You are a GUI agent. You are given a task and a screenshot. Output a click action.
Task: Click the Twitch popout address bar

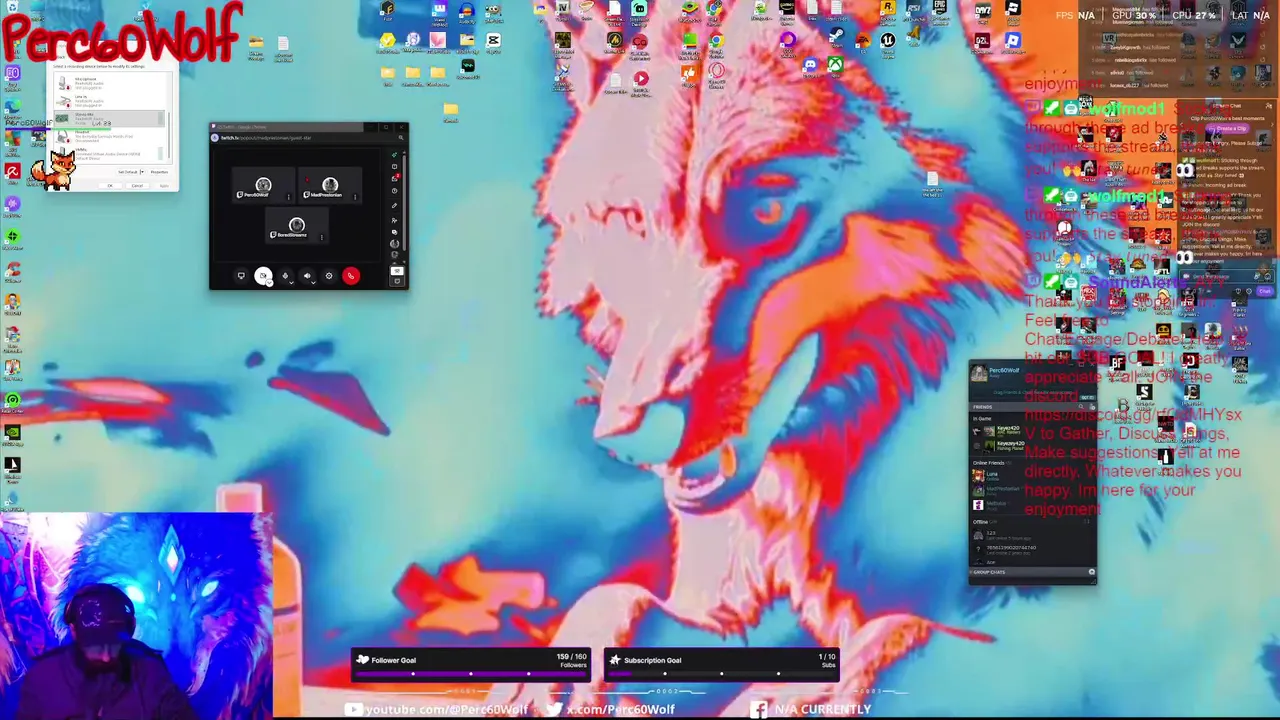tap(265, 138)
